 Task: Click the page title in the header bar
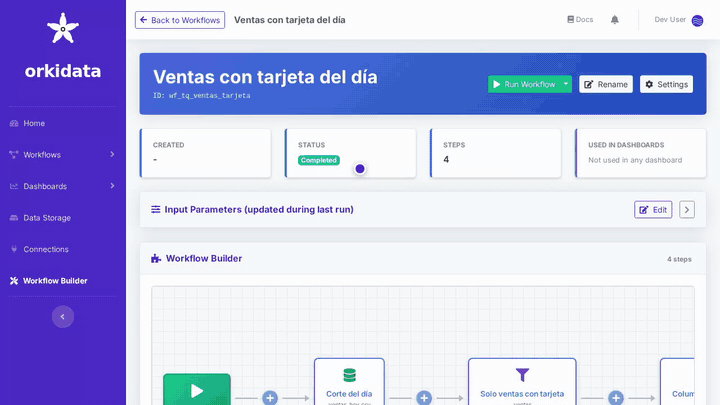coord(290,20)
